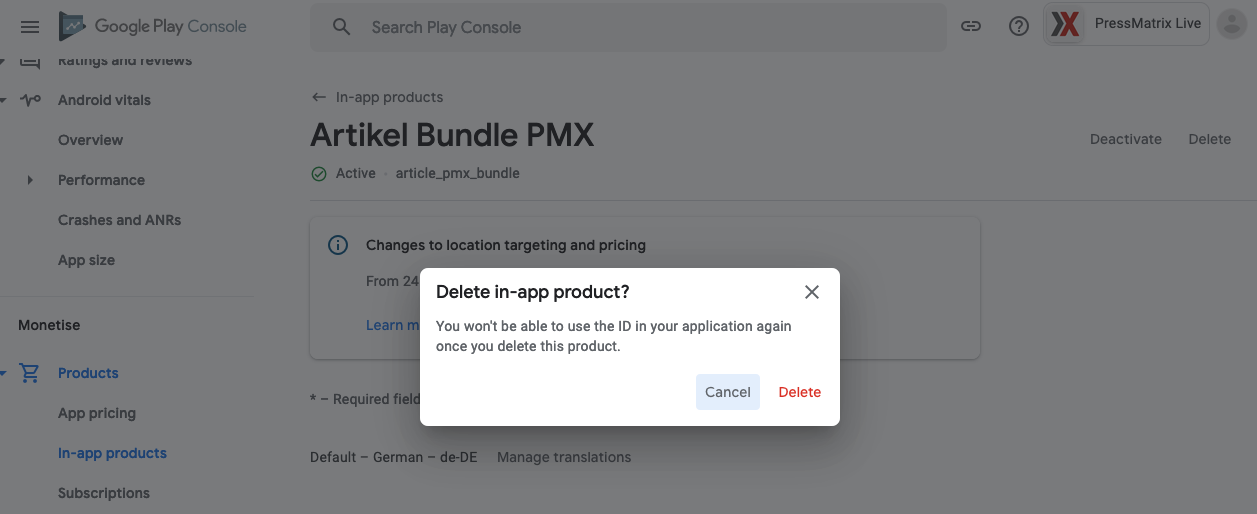Copy page link with chain icon

[x=971, y=27]
